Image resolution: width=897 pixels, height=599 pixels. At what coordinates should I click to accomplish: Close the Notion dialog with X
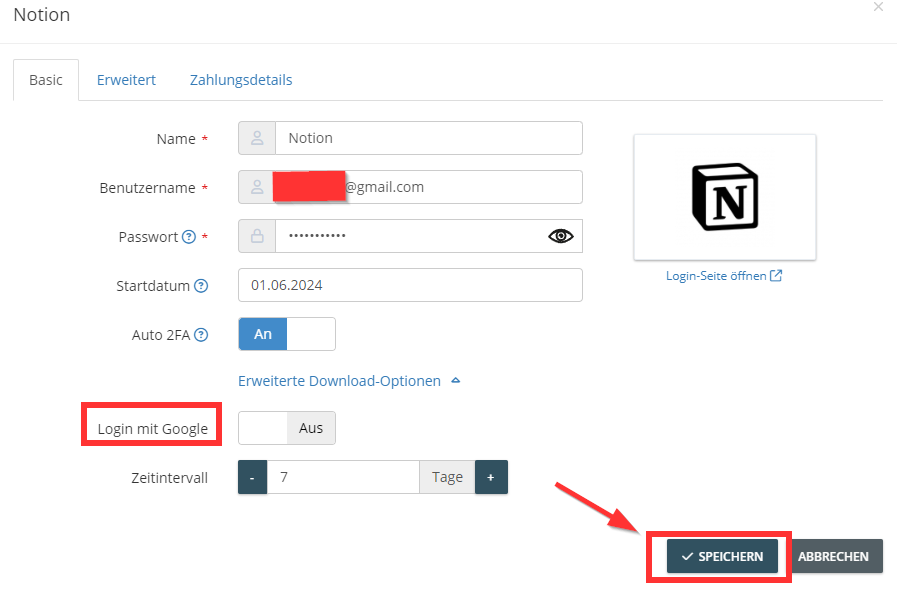point(878,7)
